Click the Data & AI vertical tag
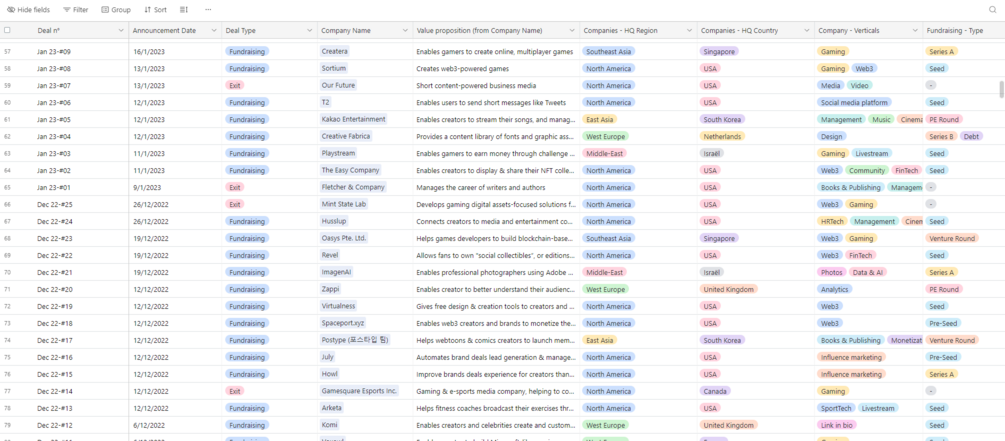 pyautogui.click(x=868, y=272)
